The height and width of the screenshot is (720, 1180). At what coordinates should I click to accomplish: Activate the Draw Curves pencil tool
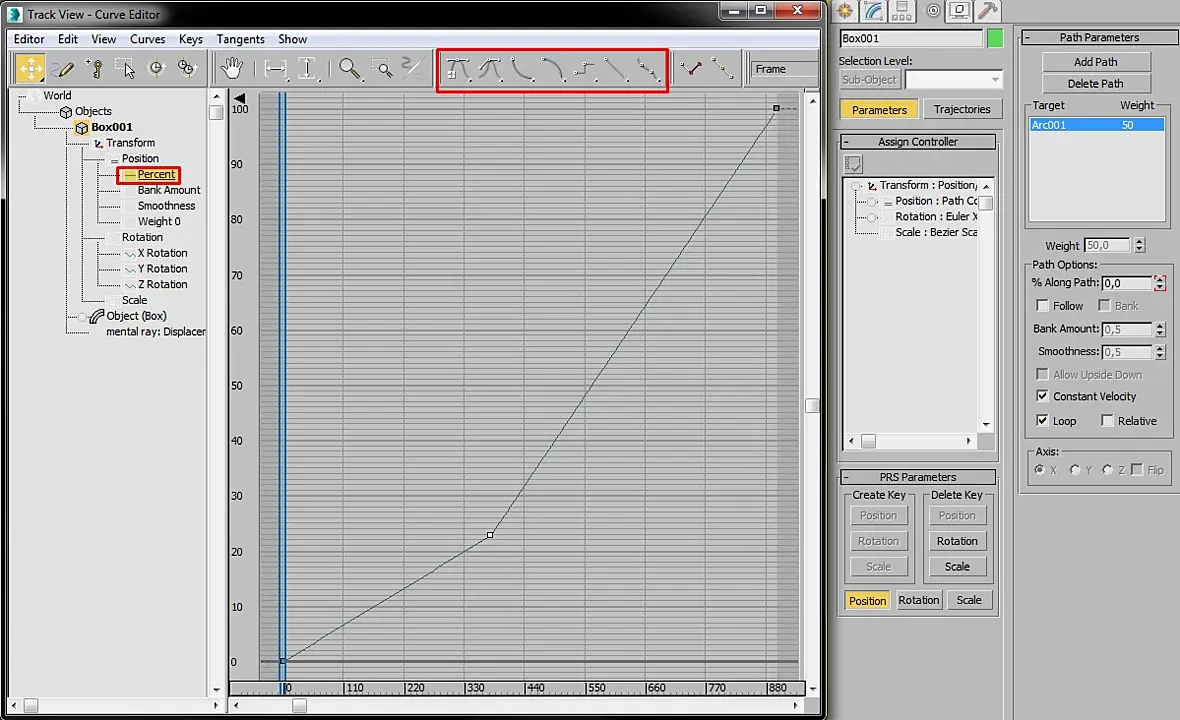(x=63, y=68)
